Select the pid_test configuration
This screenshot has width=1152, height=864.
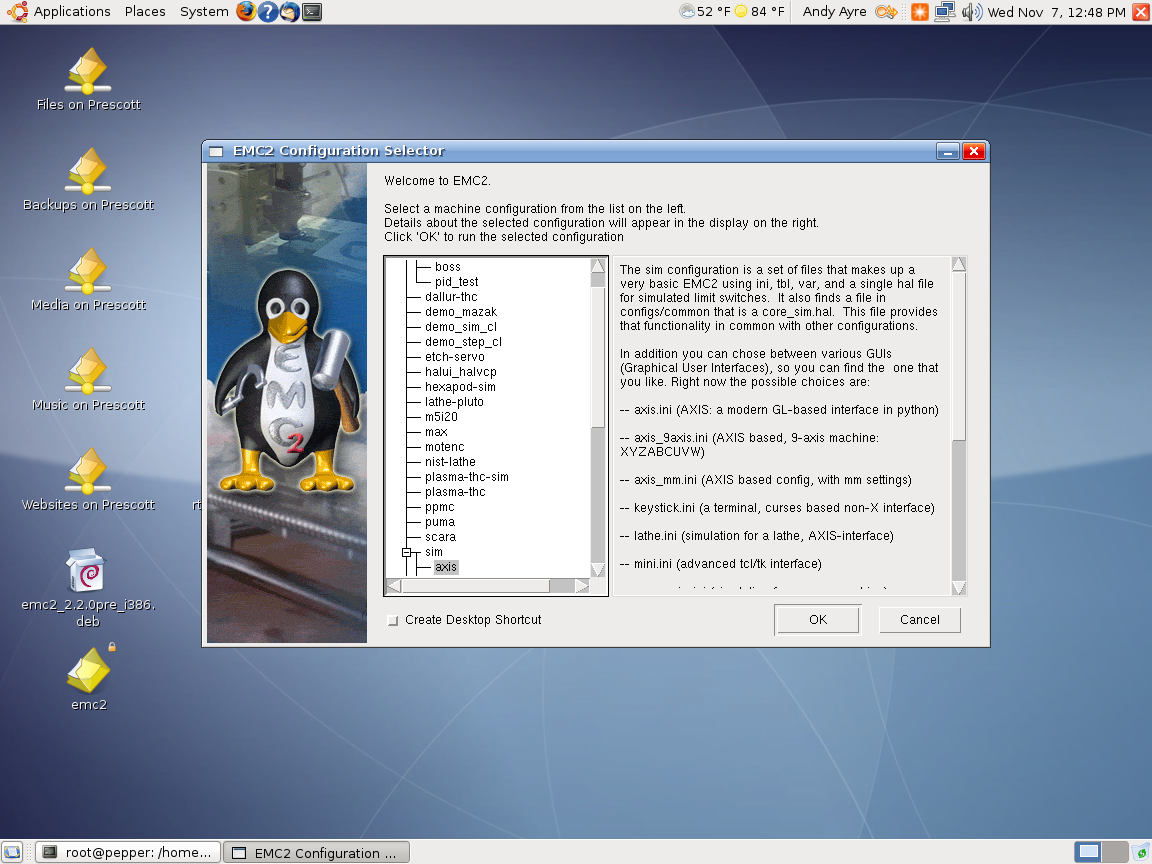coord(456,282)
